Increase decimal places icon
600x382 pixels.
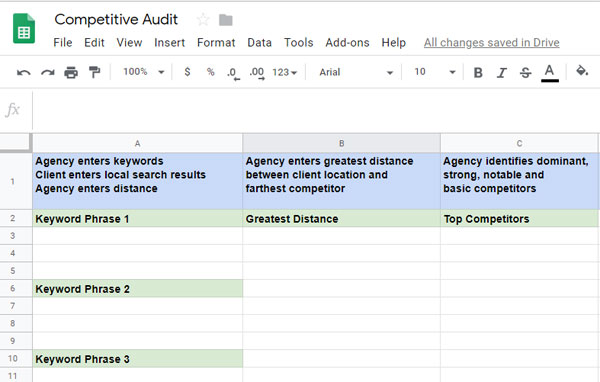pyautogui.click(x=257, y=73)
